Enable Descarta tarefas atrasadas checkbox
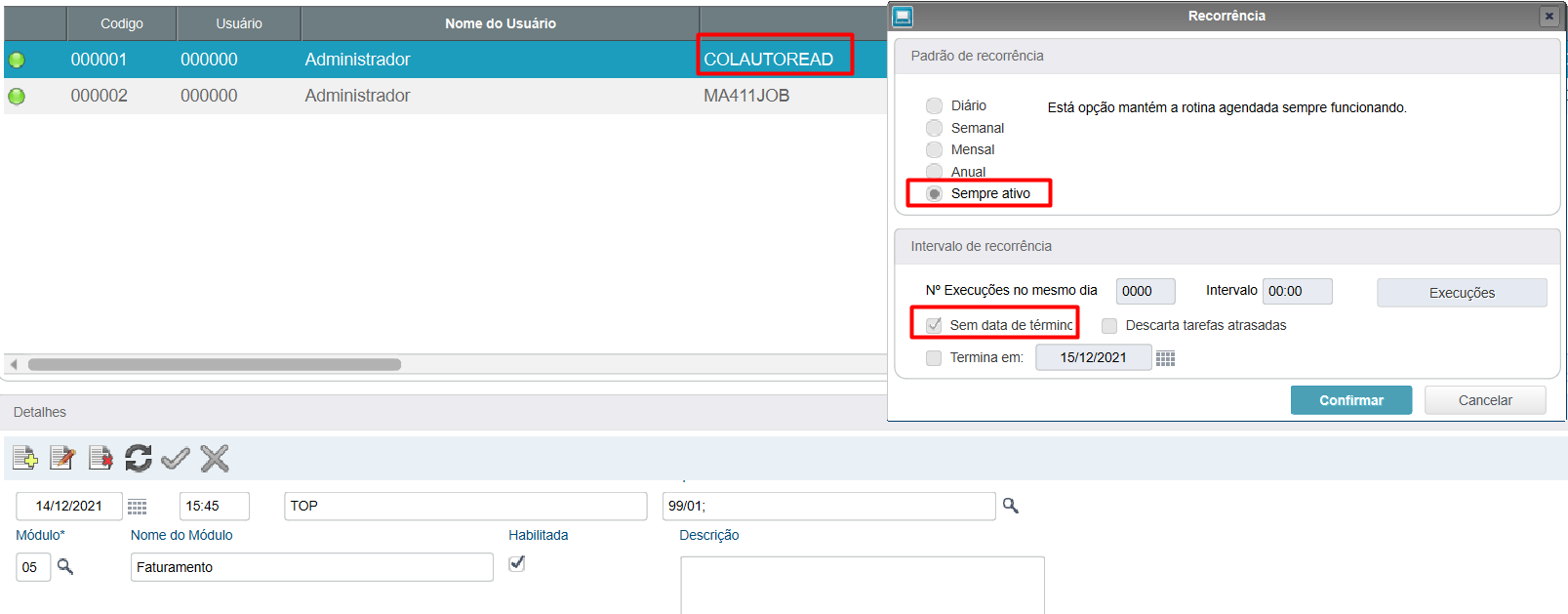The height and width of the screenshot is (614, 1568). point(1109,326)
